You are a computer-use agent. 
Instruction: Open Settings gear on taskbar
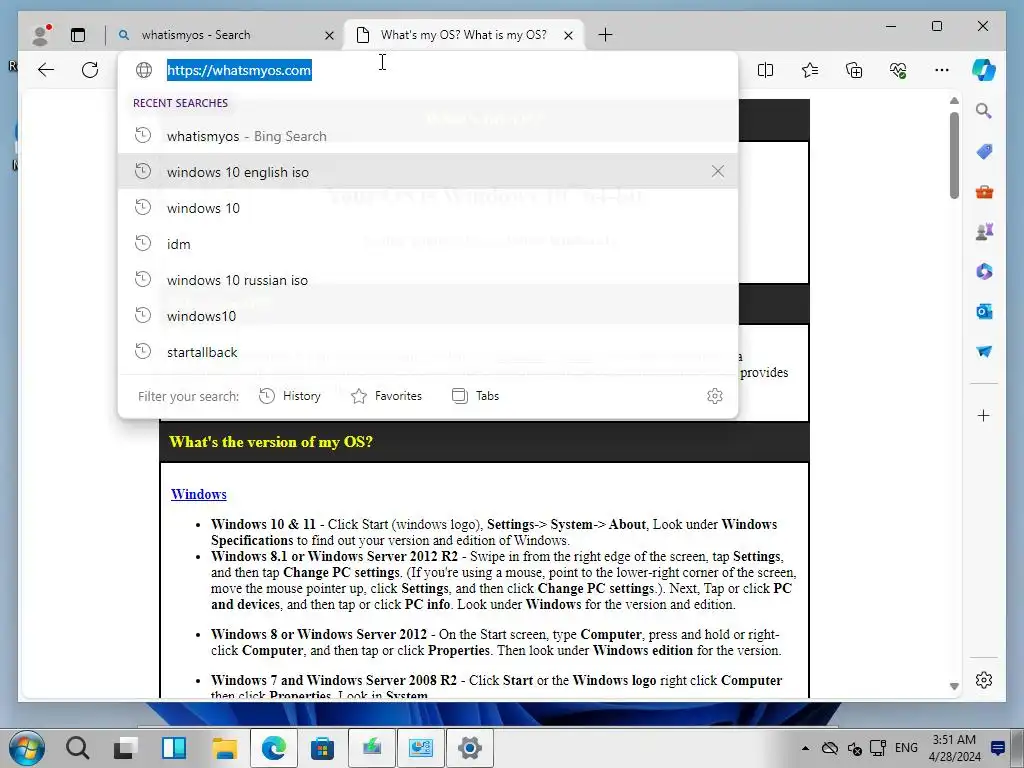click(x=470, y=748)
